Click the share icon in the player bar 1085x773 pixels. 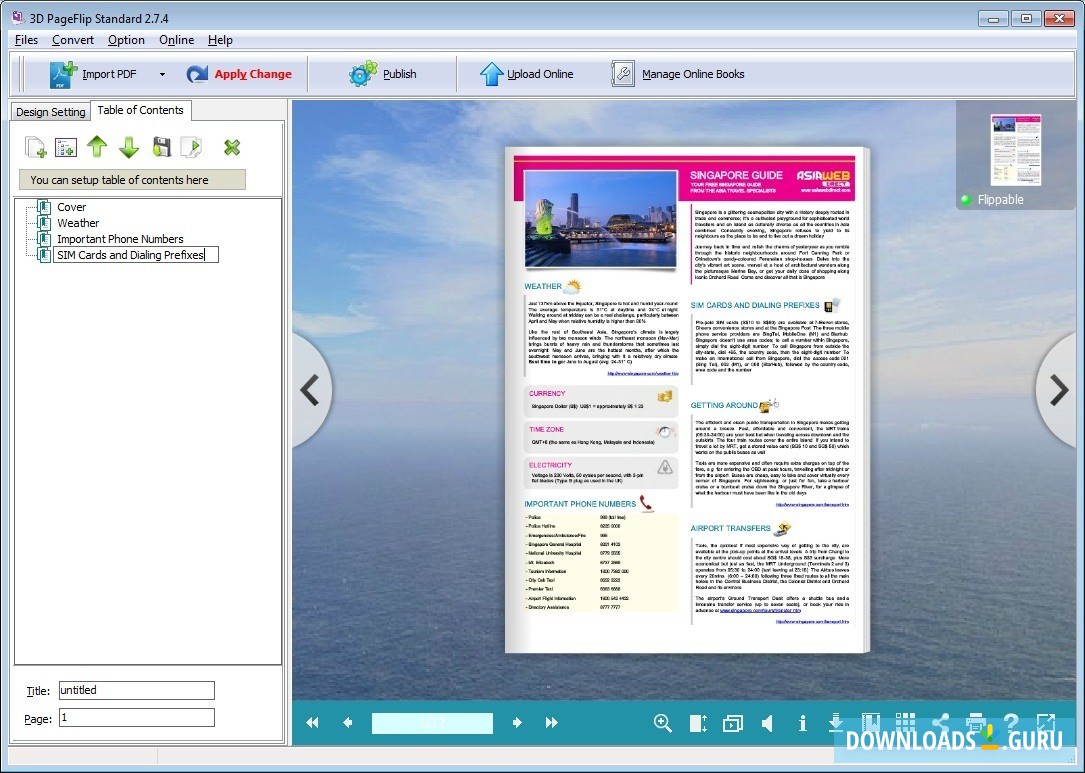click(940, 723)
